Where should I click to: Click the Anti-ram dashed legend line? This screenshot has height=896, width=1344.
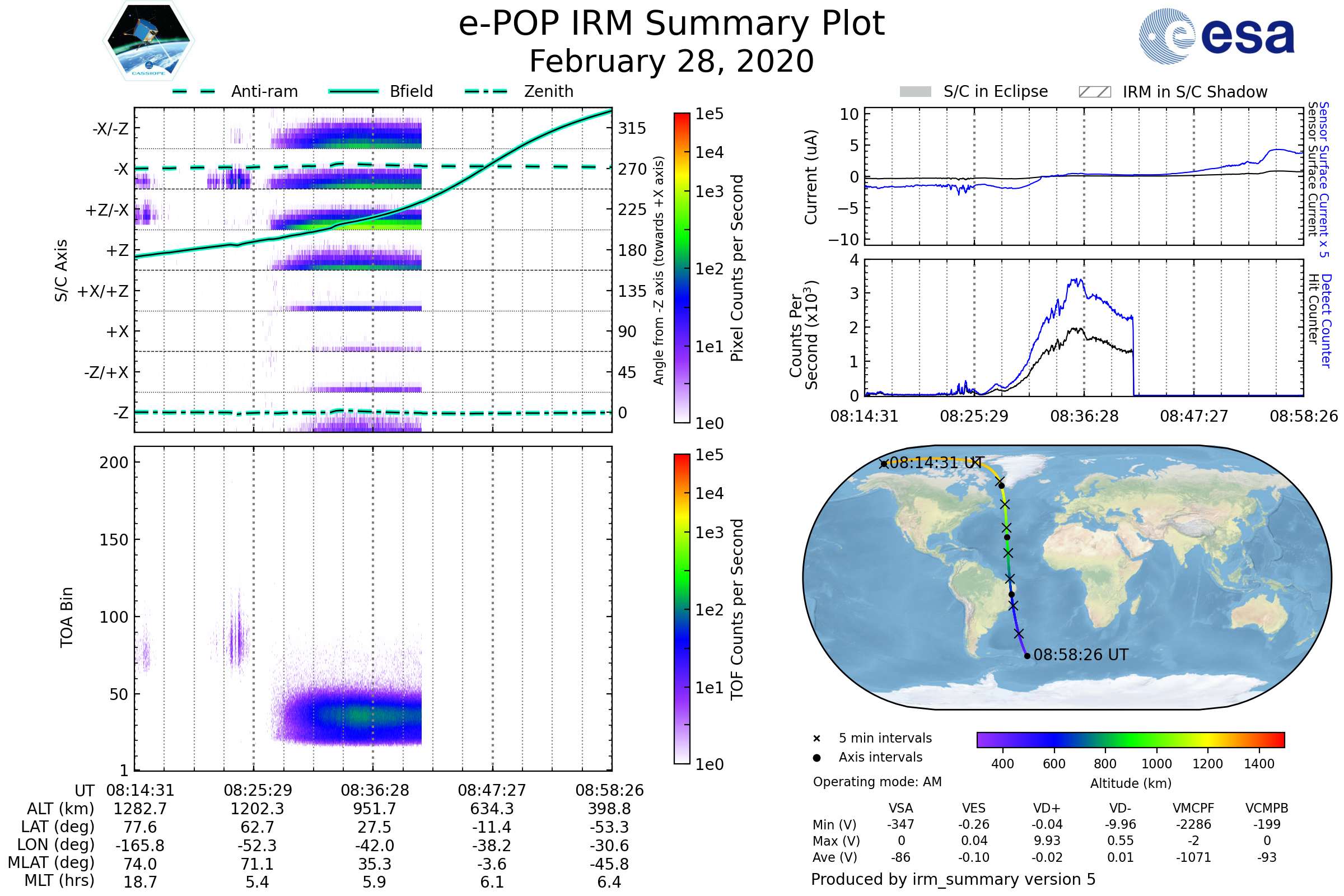pyautogui.click(x=194, y=91)
